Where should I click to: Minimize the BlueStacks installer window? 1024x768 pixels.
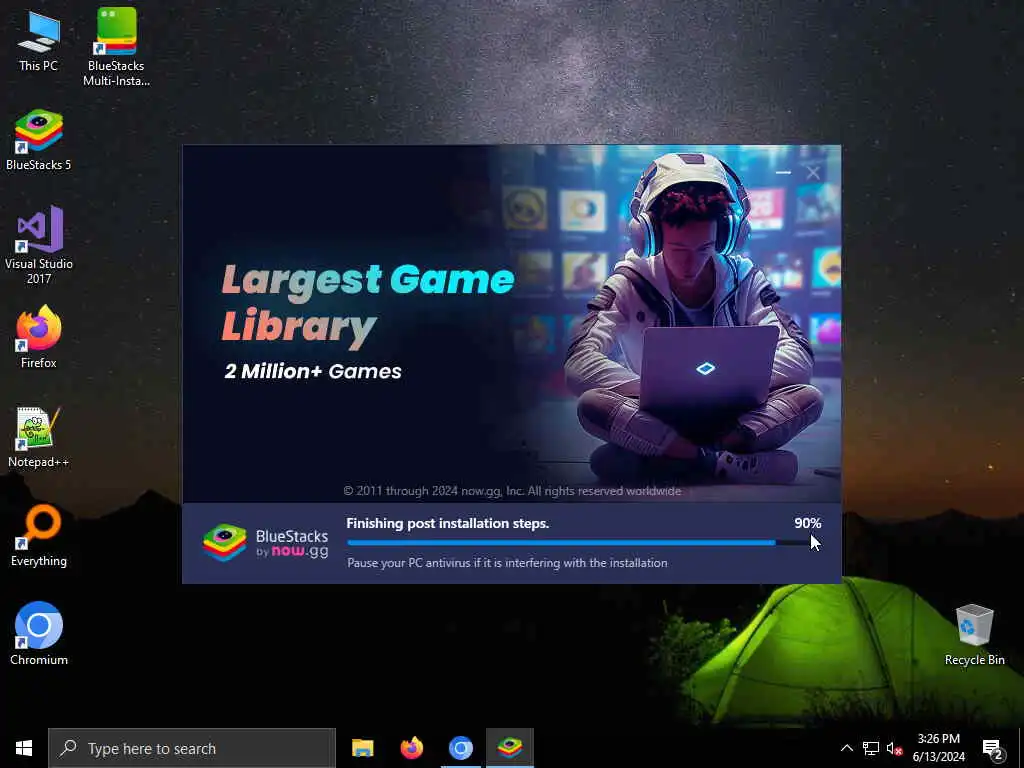tap(783, 172)
